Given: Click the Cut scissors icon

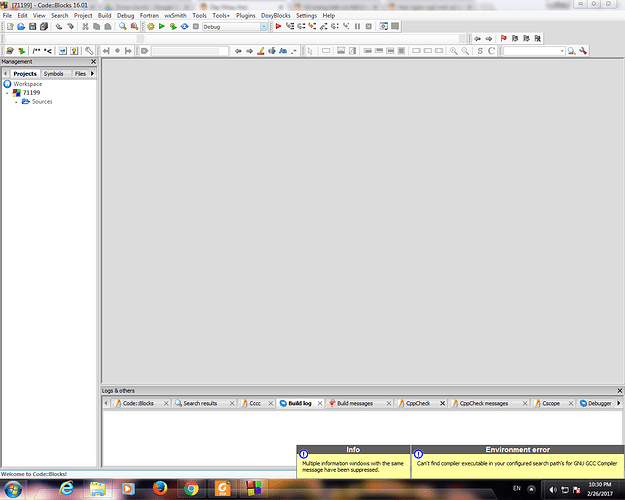Looking at the screenshot, I should [x=85, y=26].
